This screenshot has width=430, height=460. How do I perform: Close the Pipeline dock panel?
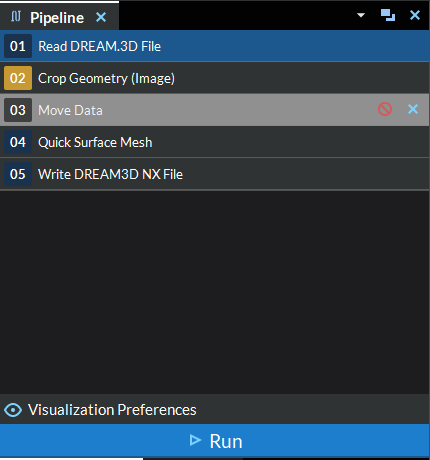point(415,15)
